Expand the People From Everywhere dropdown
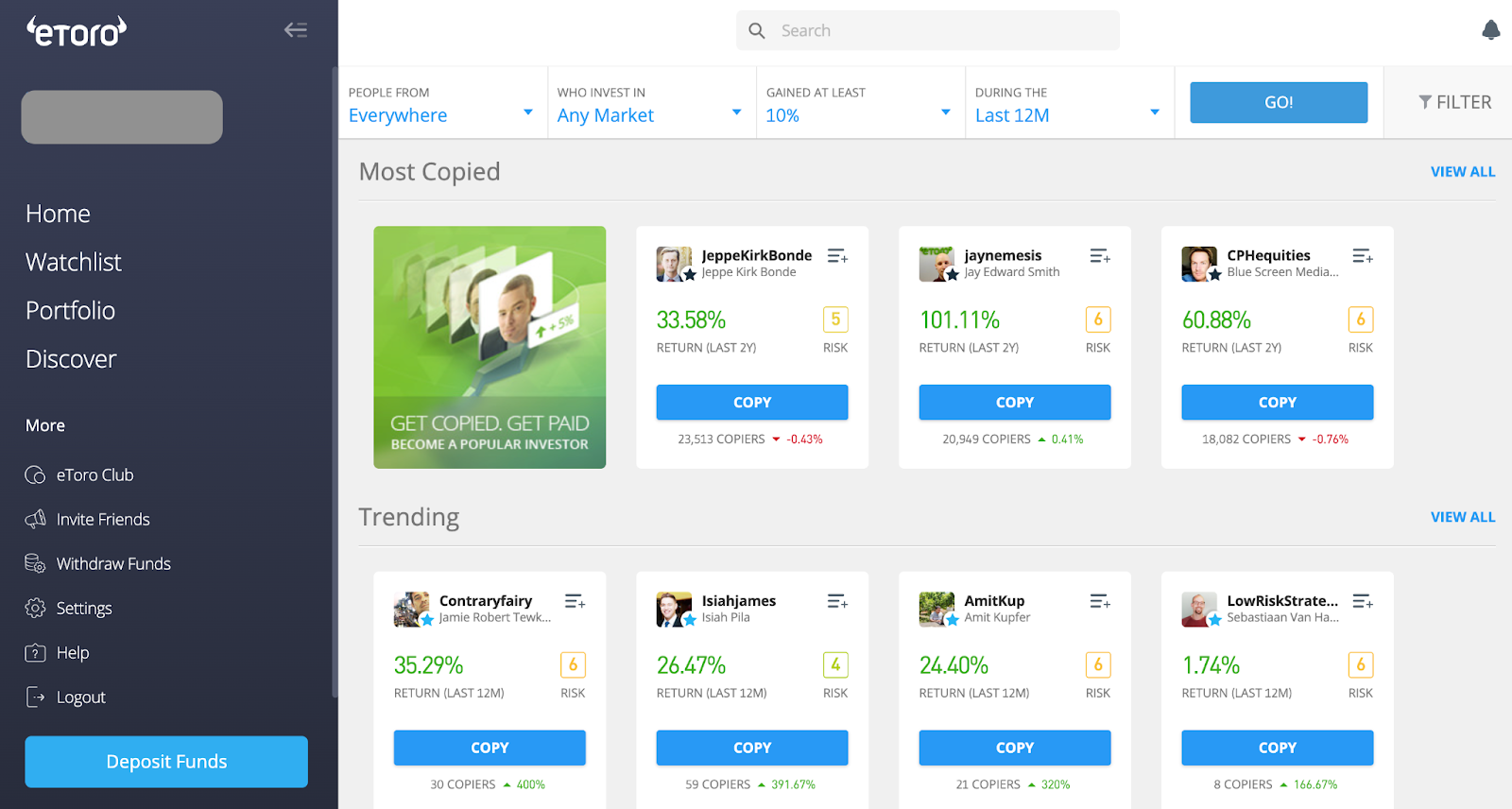 tap(442, 103)
